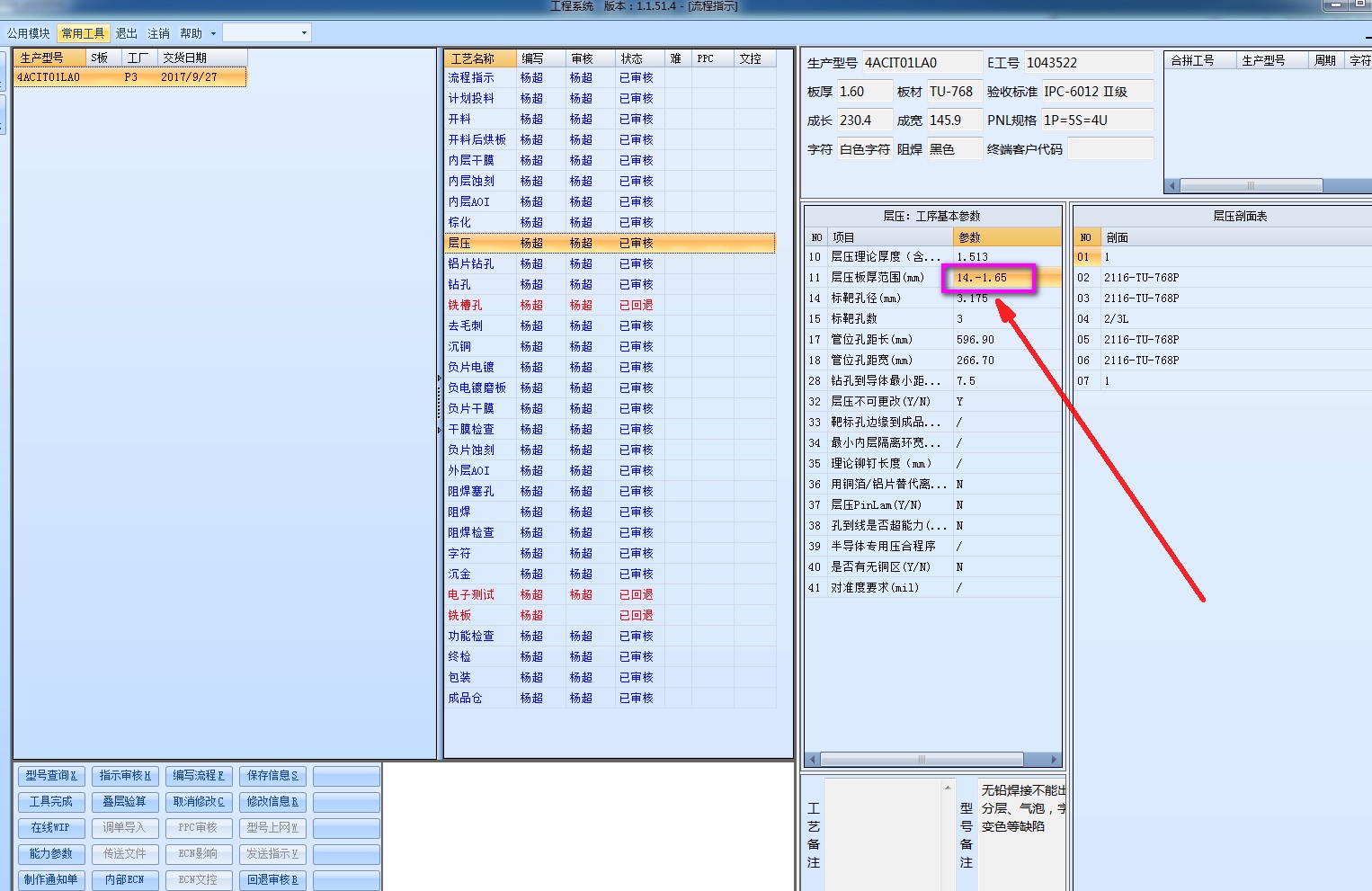This screenshot has height=891, width=1372.
Task: Click the 在线WIP button
Action: click(x=51, y=828)
